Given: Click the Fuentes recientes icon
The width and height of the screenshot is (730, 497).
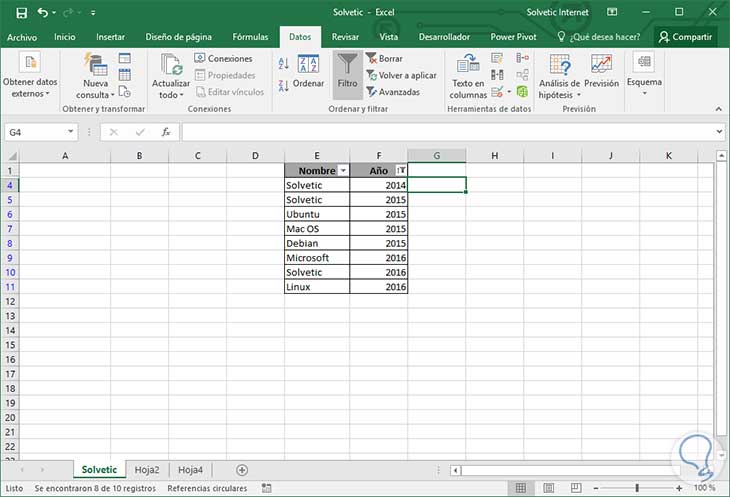Looking at the screenshot, I should pos(125,92).
